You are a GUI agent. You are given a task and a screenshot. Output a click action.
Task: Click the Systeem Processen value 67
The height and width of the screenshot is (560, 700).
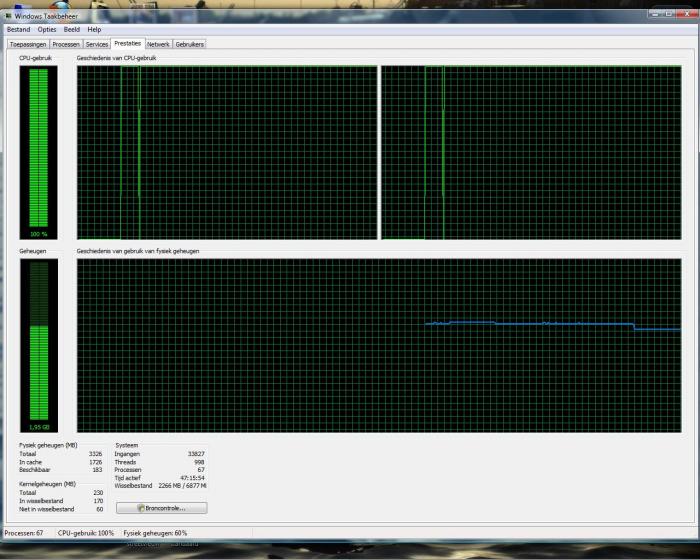[201, 470]
